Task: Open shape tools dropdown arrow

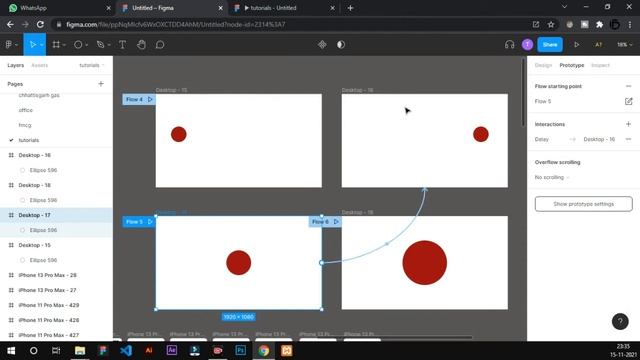Action: 87,45
